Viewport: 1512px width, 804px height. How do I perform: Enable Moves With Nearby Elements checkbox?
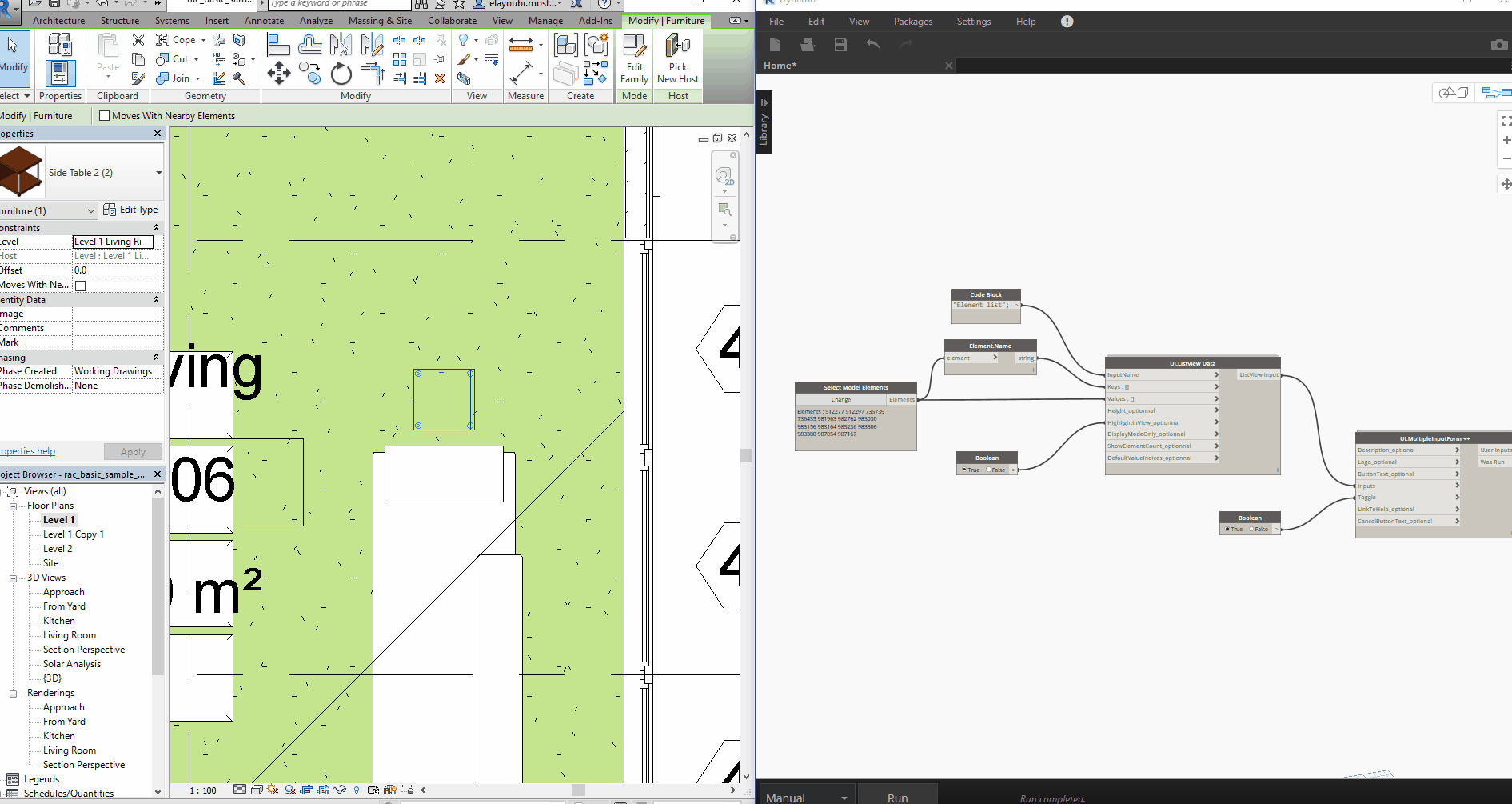104,116
